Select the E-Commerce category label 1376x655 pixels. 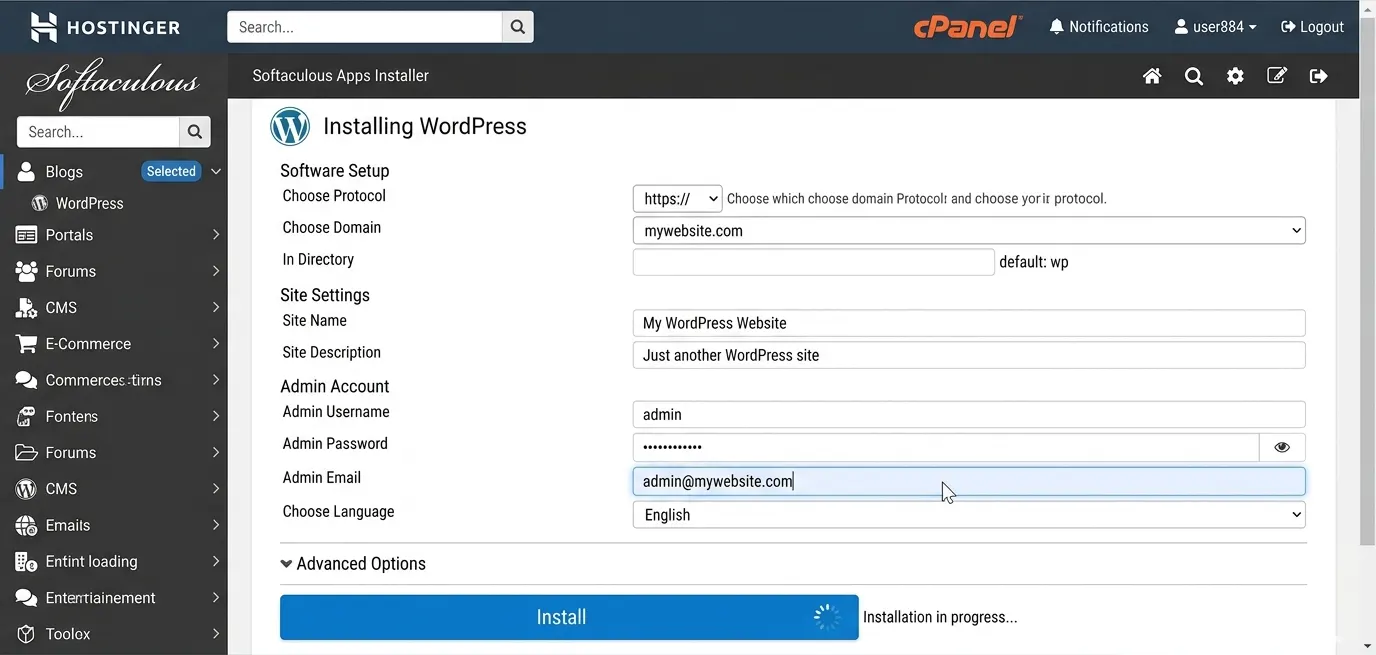click(x=88, y=344)
